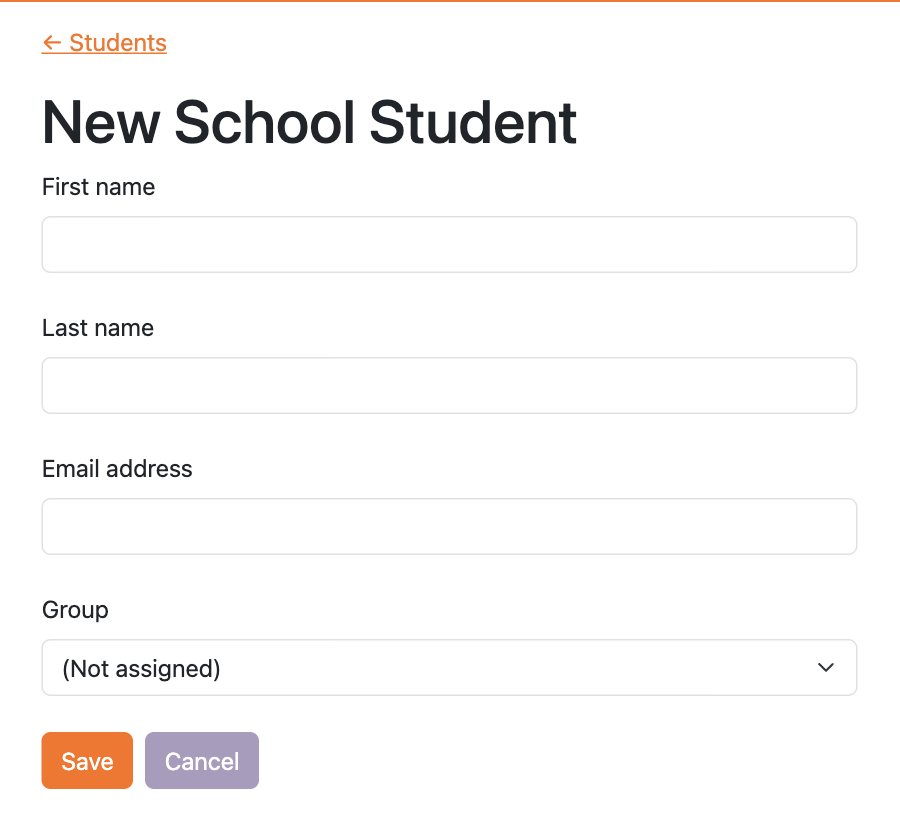Cancel creating the student
Screen dimensions: 900x813
point(202,761)
